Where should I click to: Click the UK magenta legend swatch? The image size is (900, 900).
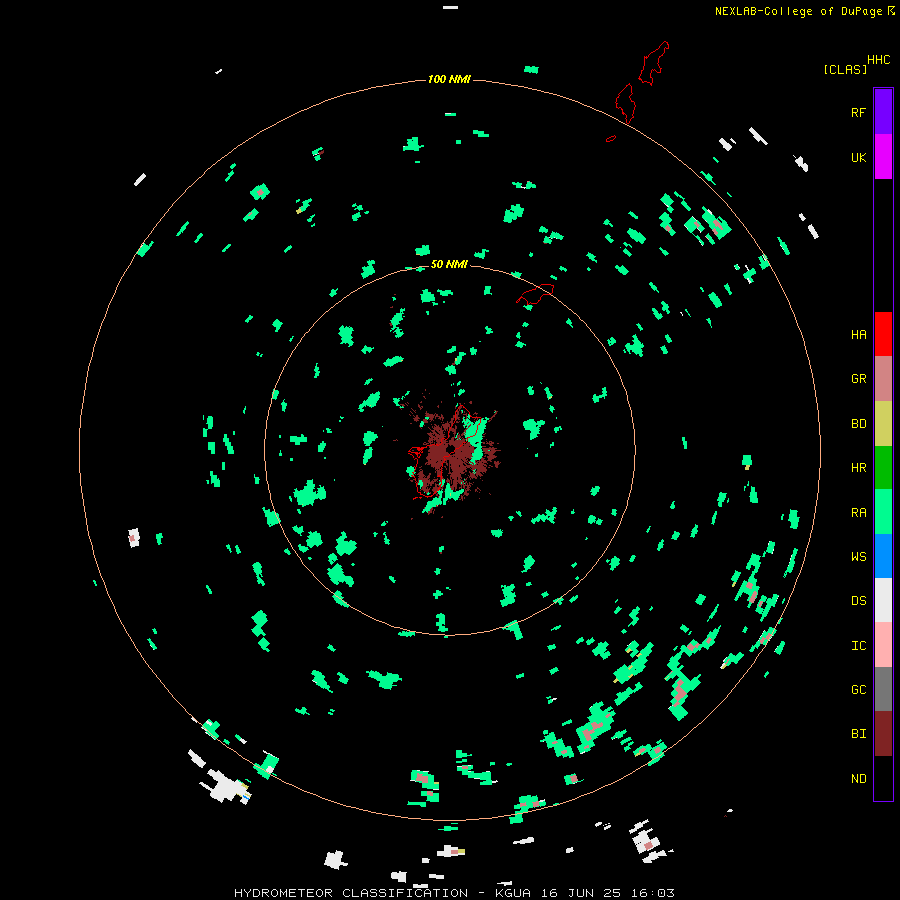coord(883,157)
